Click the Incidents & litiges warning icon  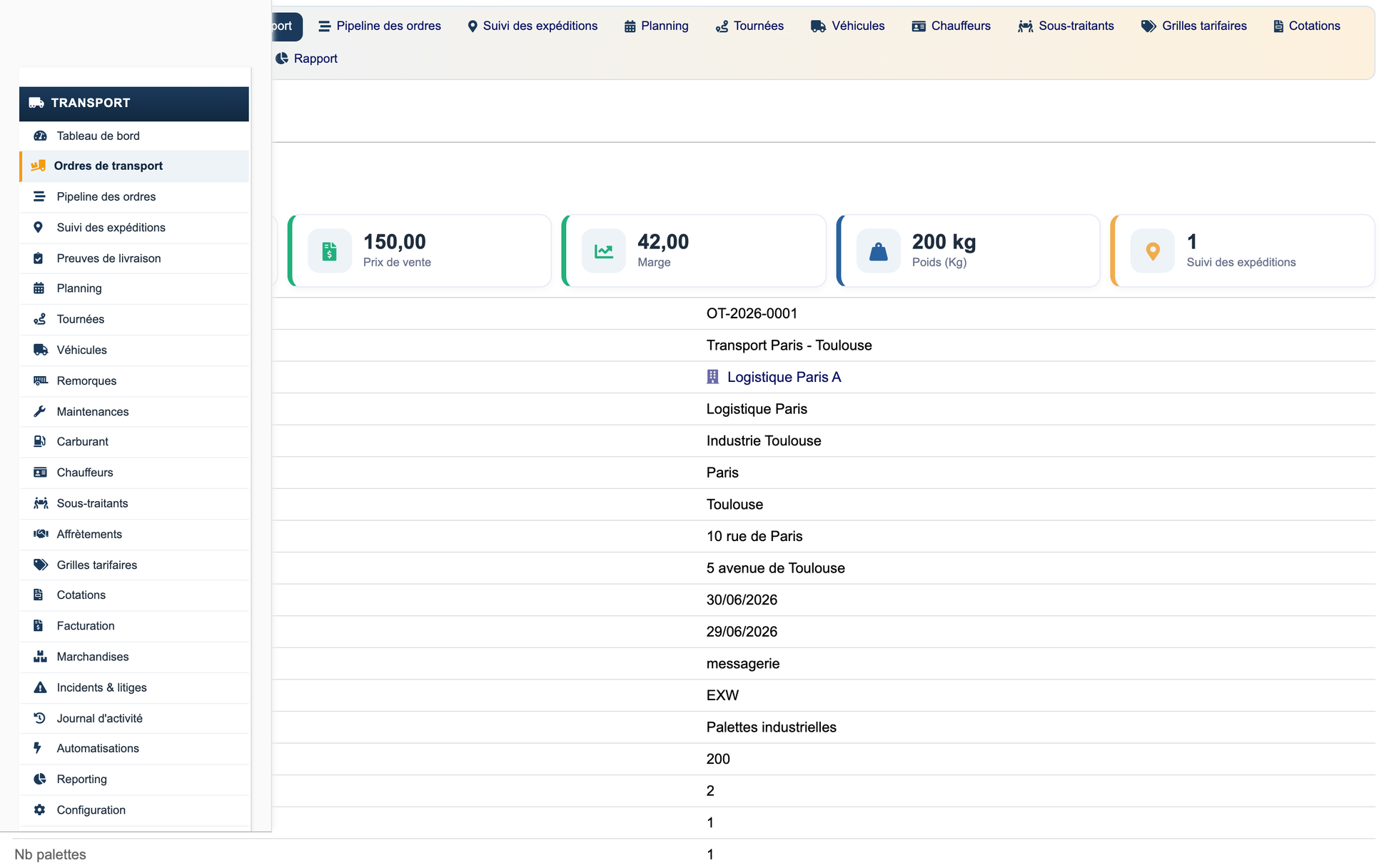(40, 687)
